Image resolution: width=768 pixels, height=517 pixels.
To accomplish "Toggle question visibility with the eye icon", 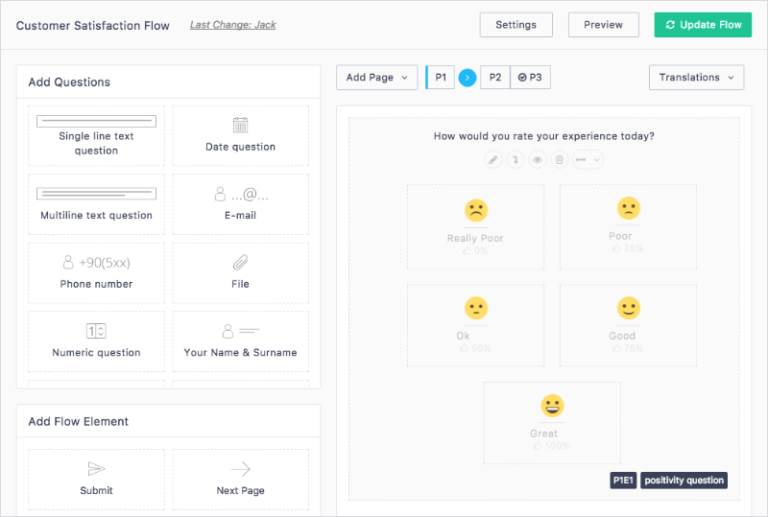I will 537,160.
